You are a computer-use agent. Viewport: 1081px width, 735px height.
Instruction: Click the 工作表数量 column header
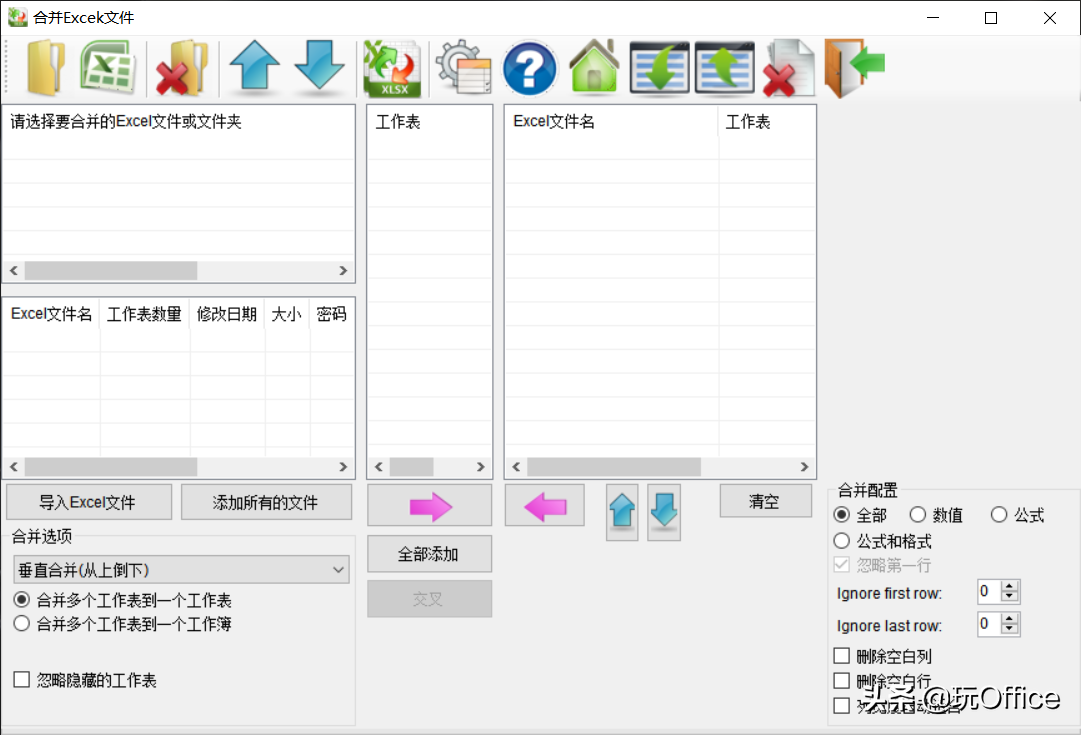click(145, 314)
